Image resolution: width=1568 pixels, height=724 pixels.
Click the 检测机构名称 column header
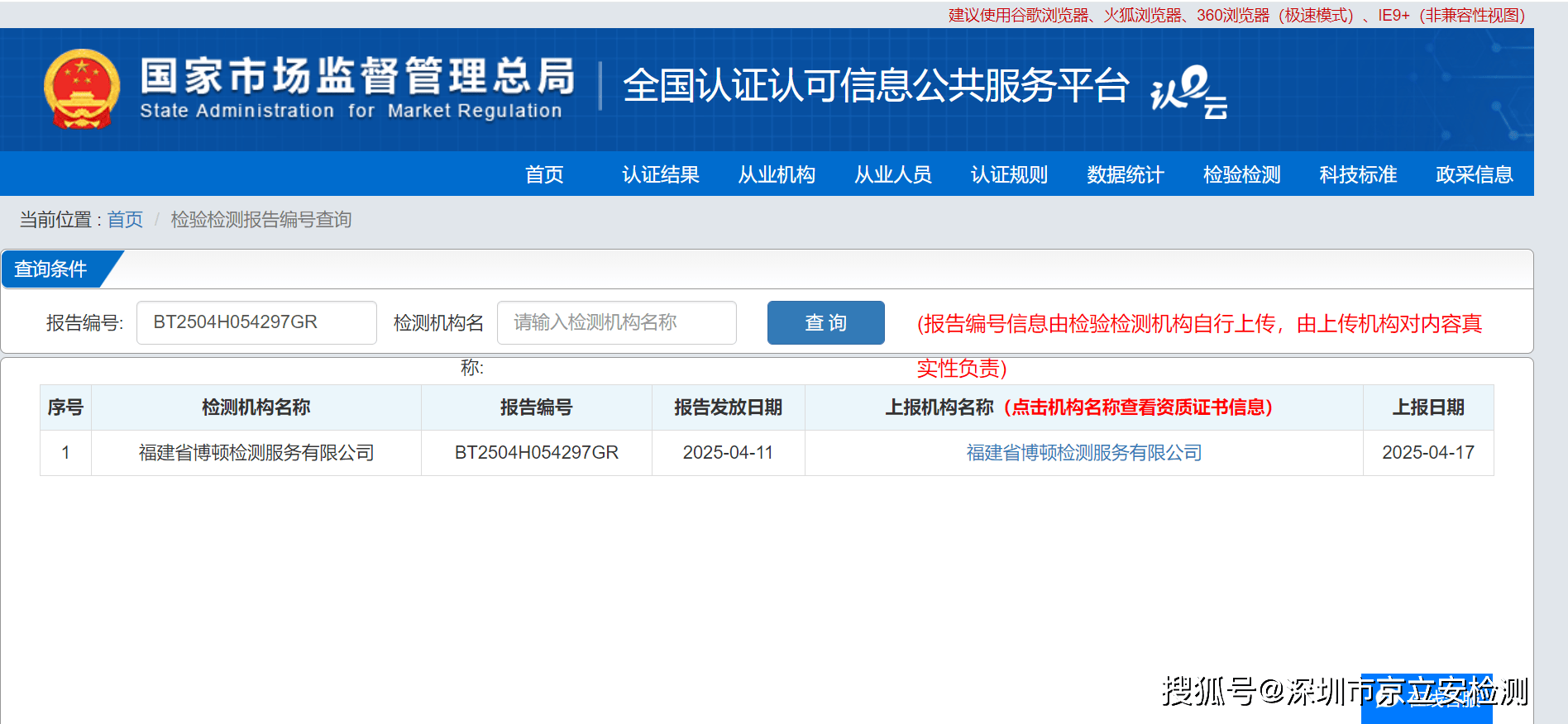256,407
